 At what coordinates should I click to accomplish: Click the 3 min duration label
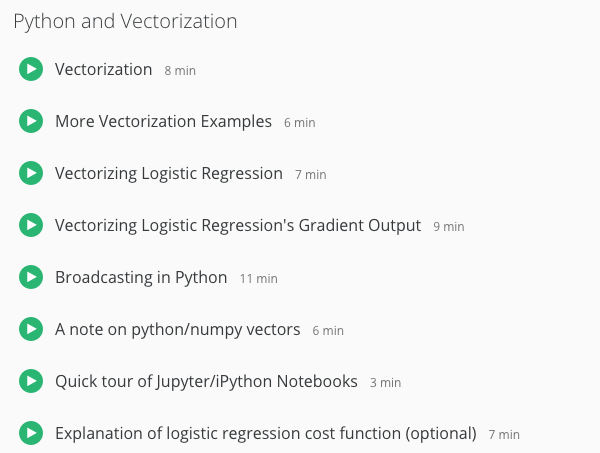click(x=385, y=383)
